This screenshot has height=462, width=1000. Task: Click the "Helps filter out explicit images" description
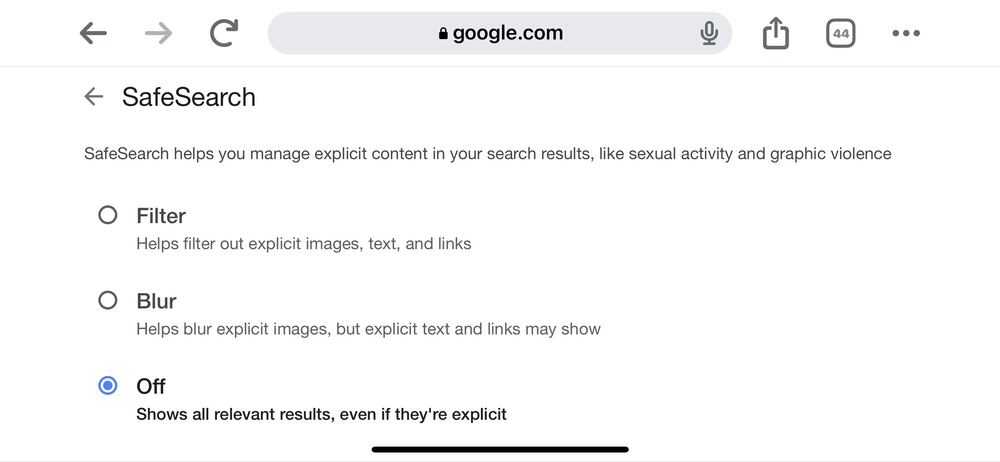click(303, 243)
